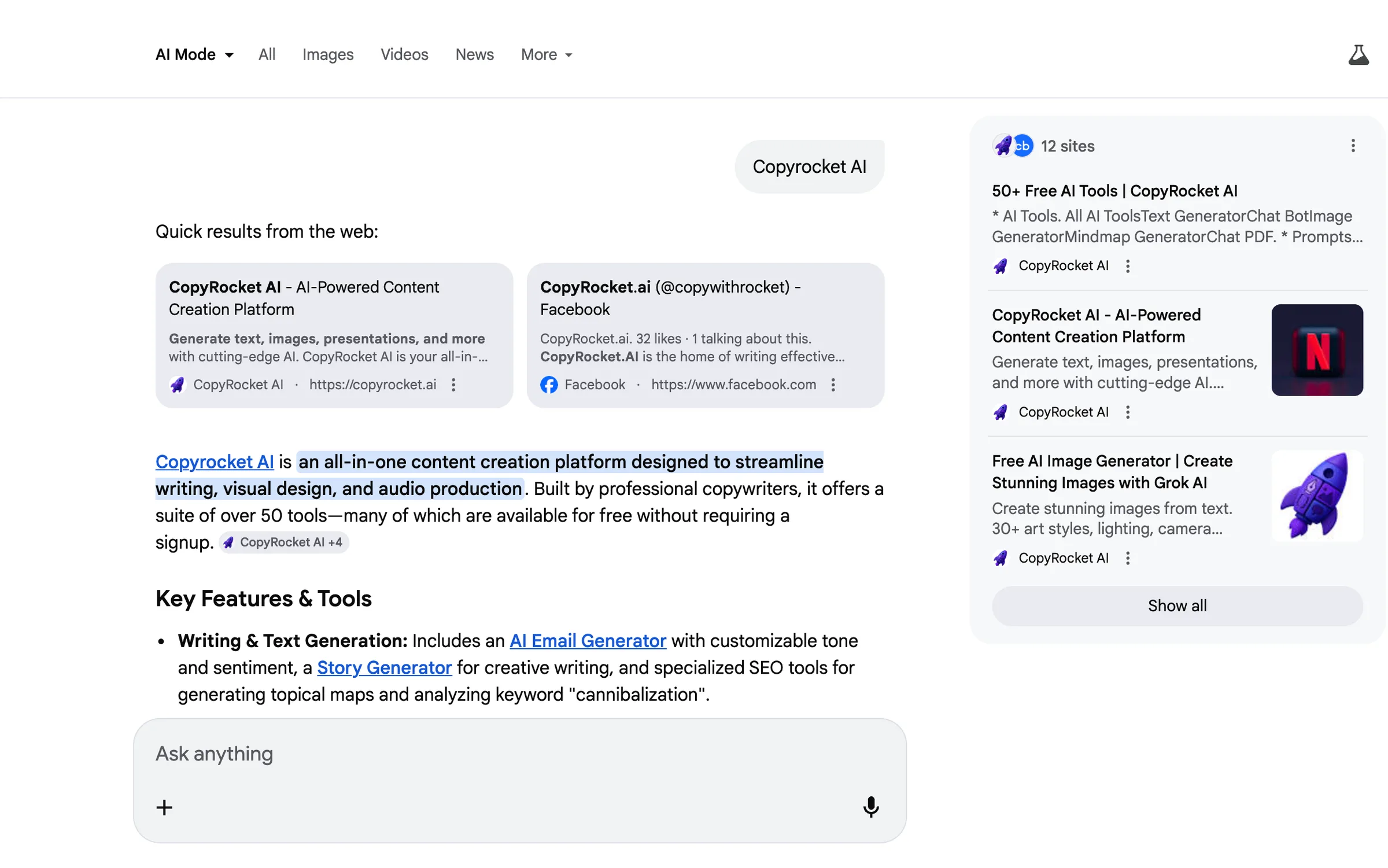Expand the CopyRocket AI +4 citation chip

point(284,542)
